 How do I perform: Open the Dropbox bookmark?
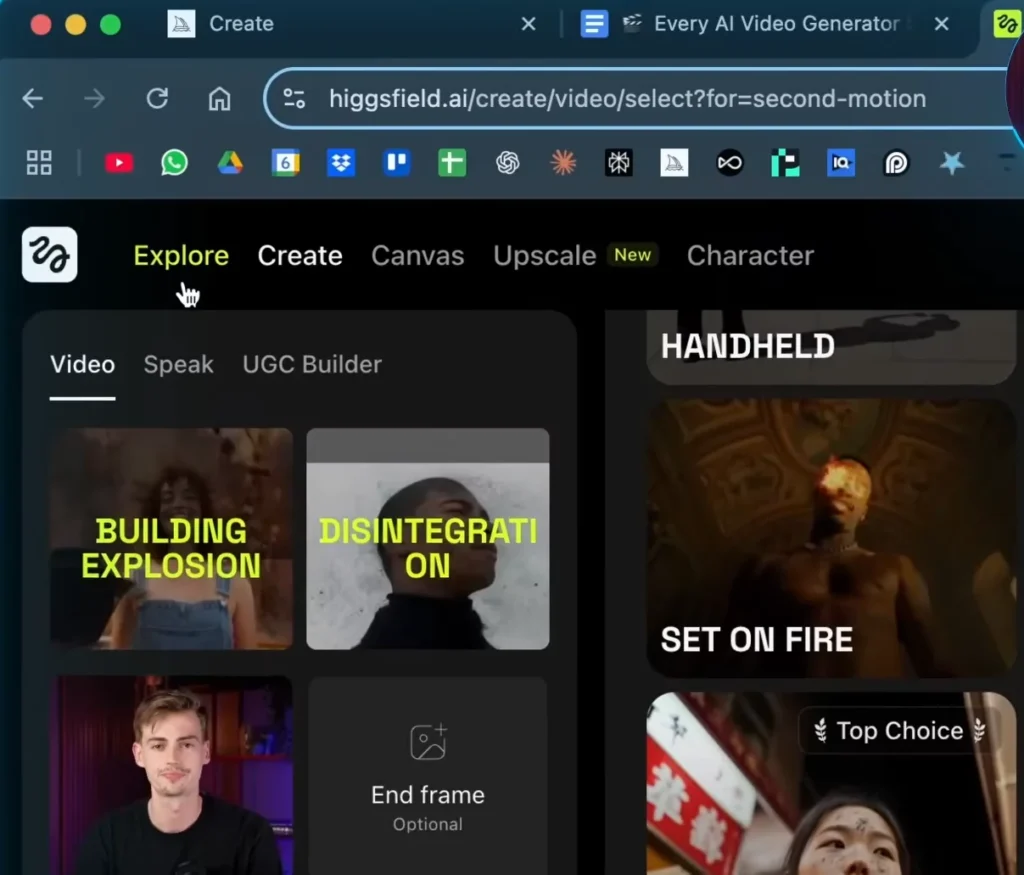pyautogui.click(x=340, y=163)
